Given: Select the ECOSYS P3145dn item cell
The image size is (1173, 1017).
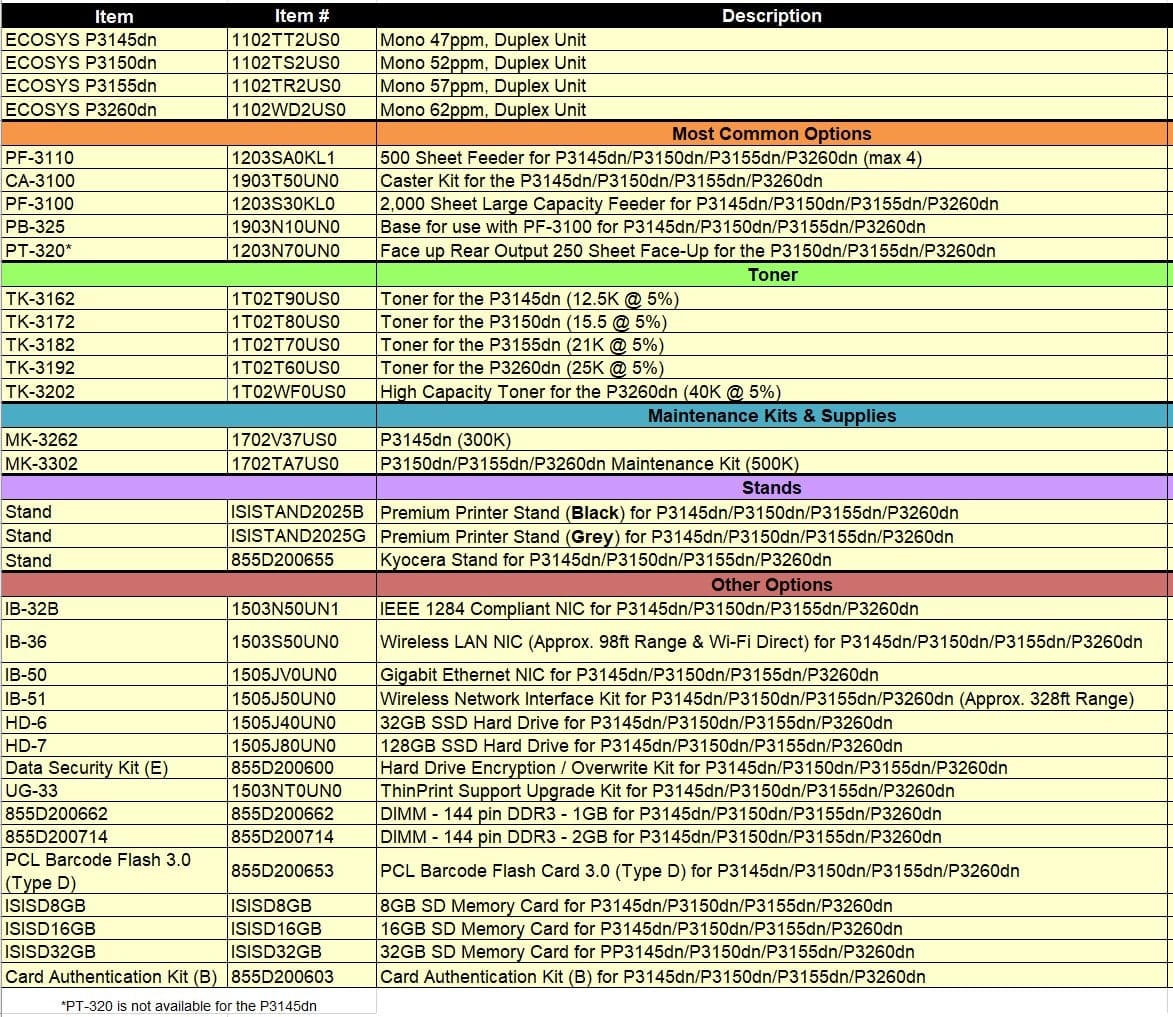Looking at the screenshot, I should click(114, 40).
